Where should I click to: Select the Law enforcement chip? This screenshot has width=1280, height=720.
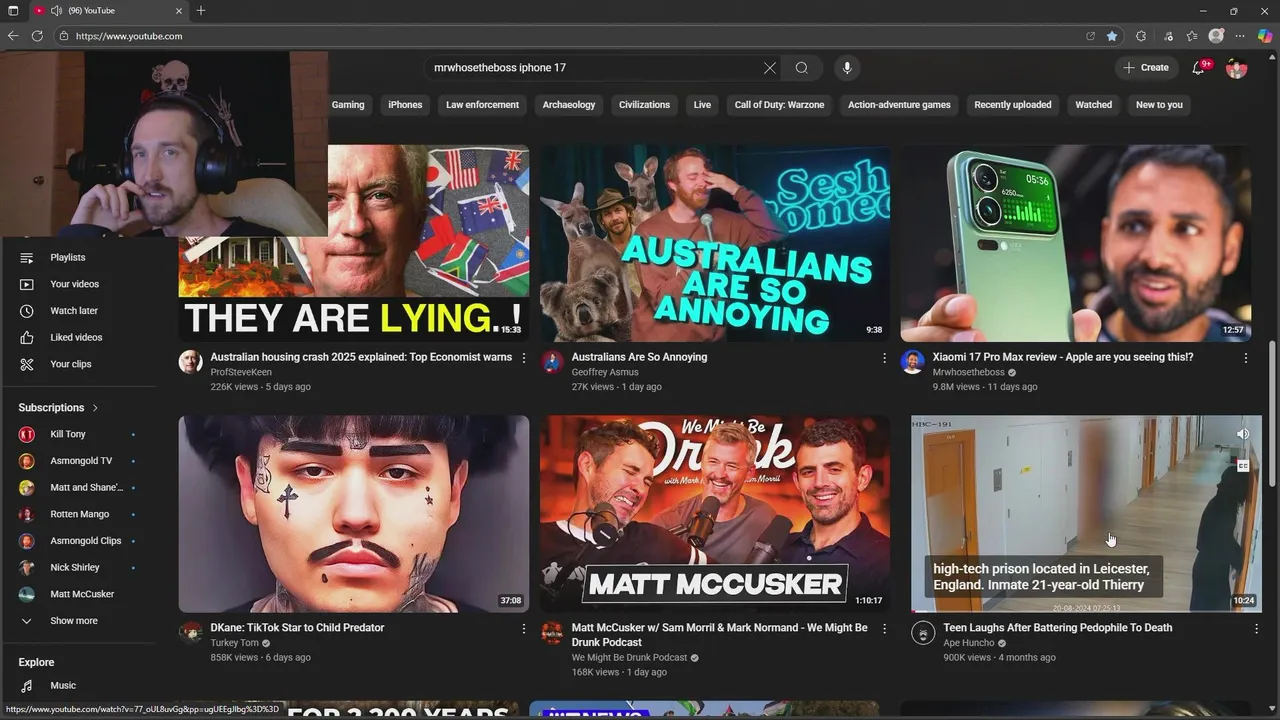pos(482,105)
